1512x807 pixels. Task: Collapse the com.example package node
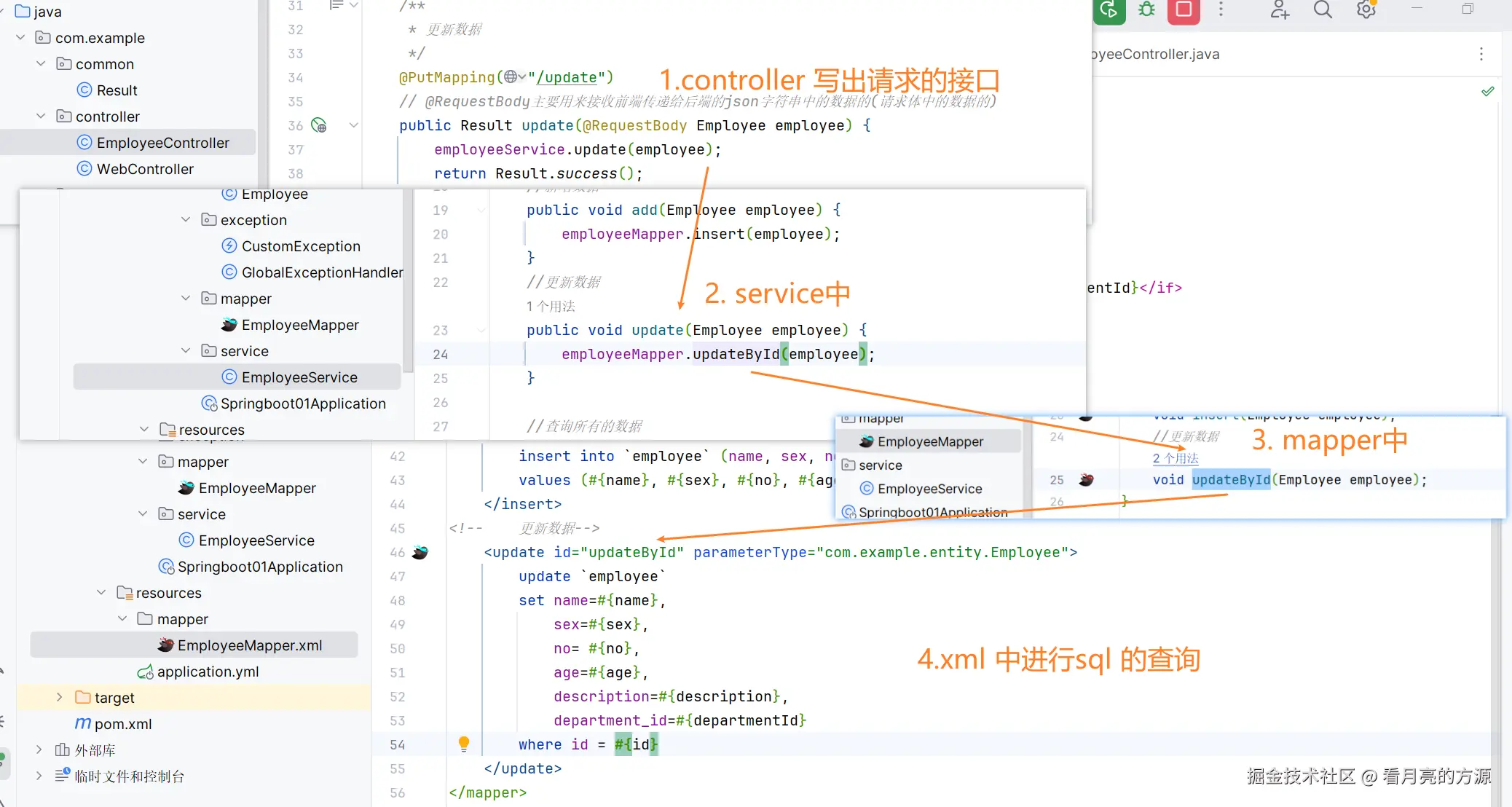(x=21, y=37)
